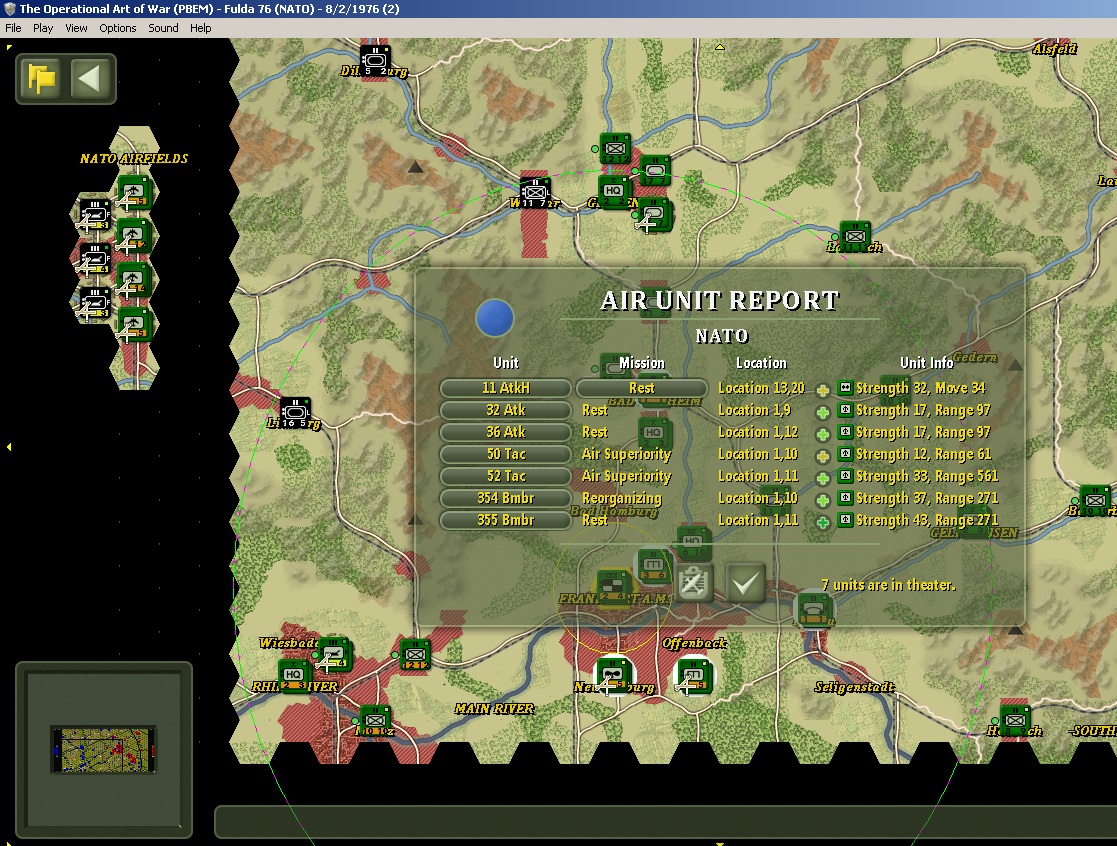
Task: Click the blue NATO force circle emblem
Action: coord(494,318)
